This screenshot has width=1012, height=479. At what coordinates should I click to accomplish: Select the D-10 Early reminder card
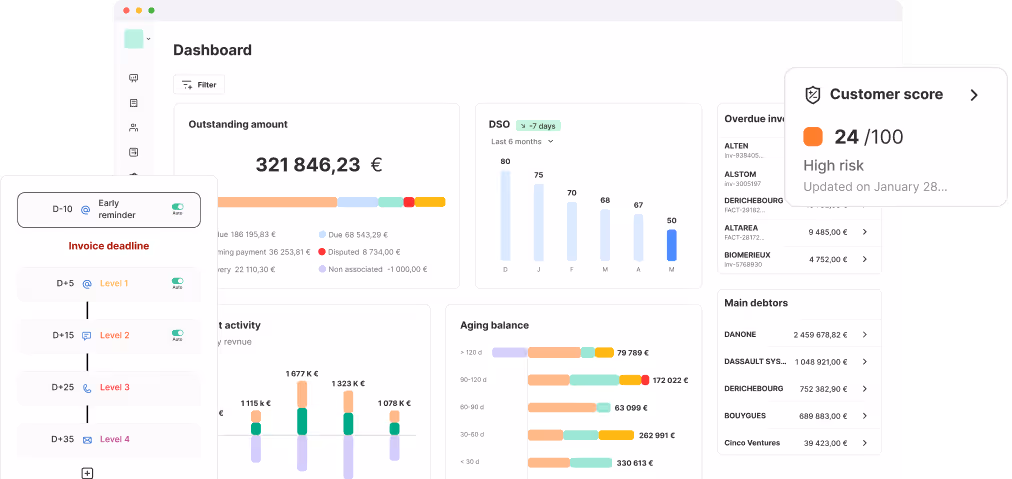click(108, 210)
